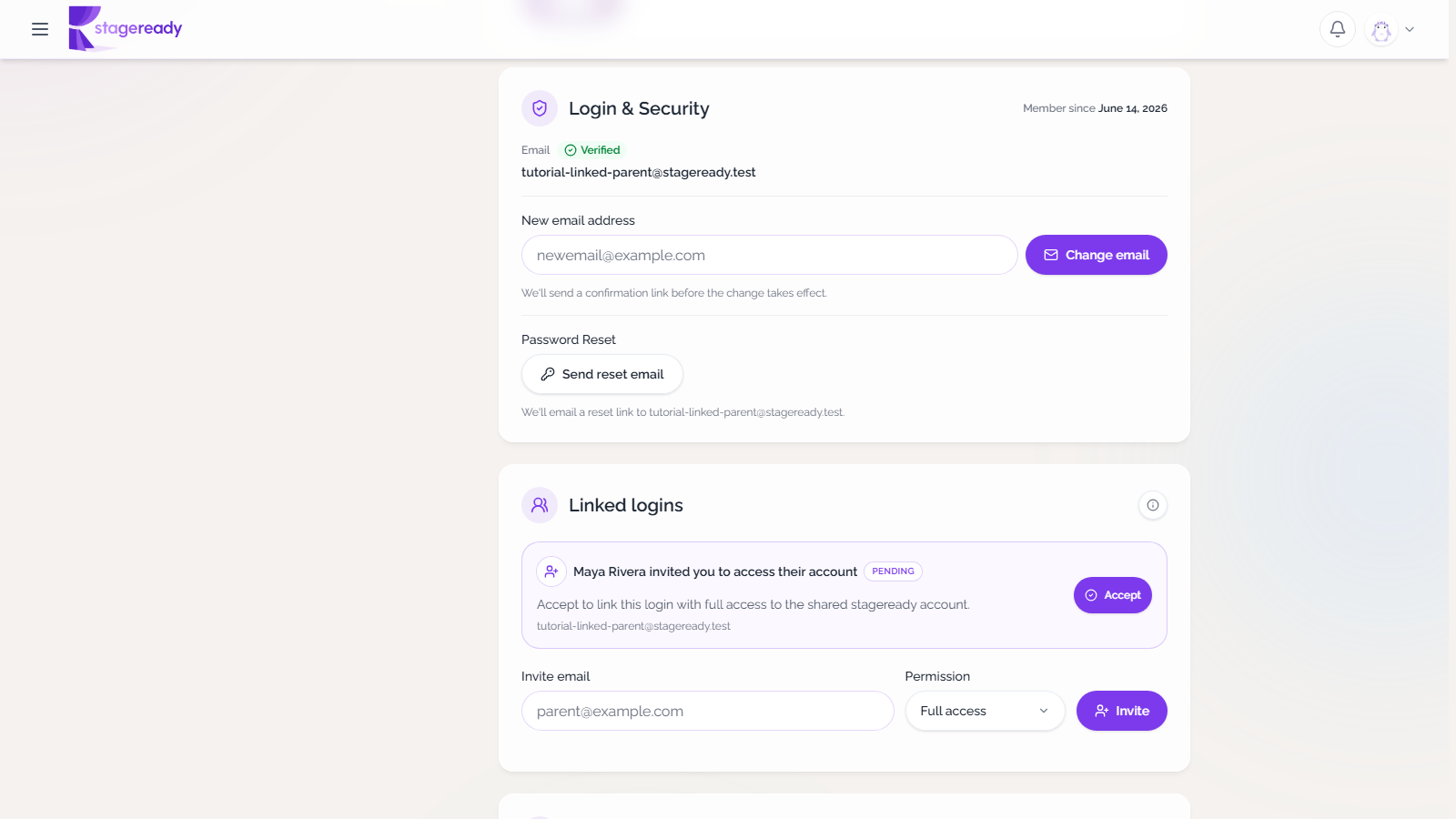The width and height of the screenshot is (1456, 819).
Task: Click the Verified email badge
Action: coord(592,150)
